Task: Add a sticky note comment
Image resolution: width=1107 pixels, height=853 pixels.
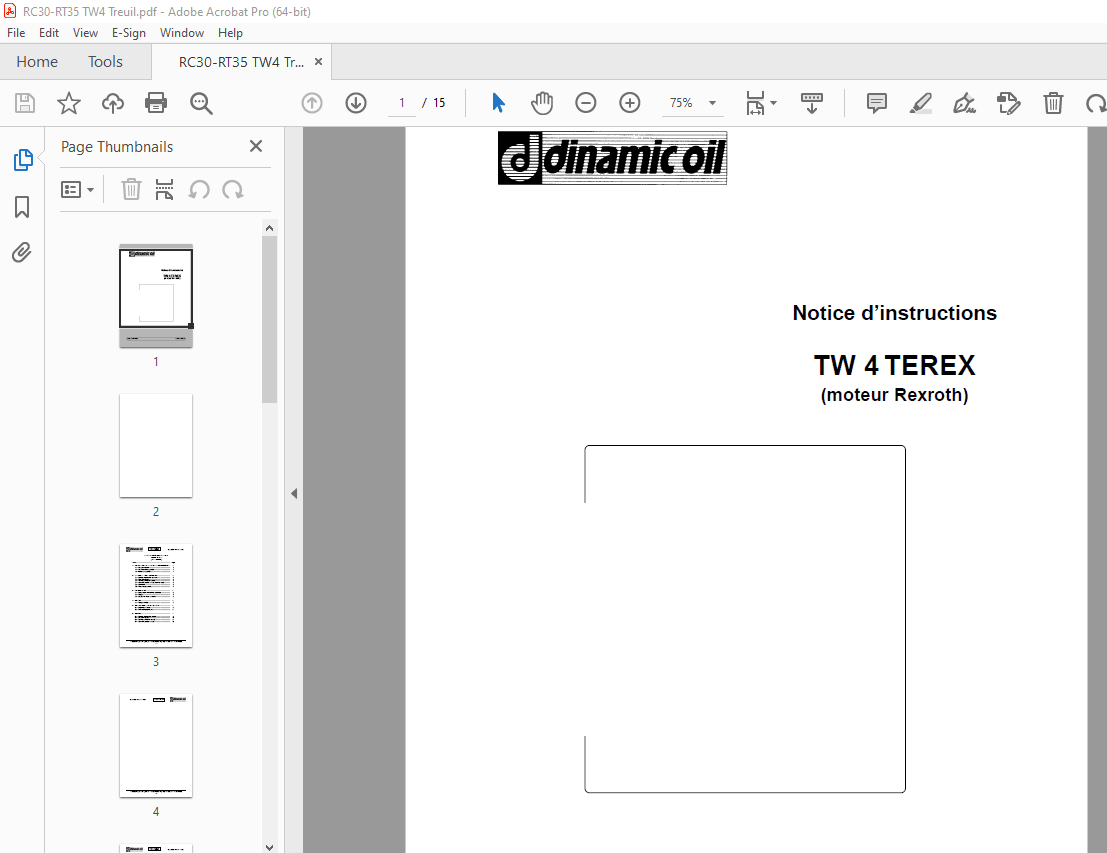Action: click(x=876, y=103)
